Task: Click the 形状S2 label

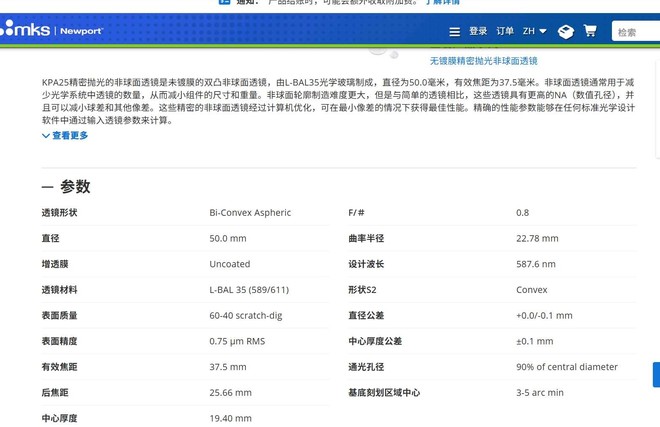Action: (362, 290)
